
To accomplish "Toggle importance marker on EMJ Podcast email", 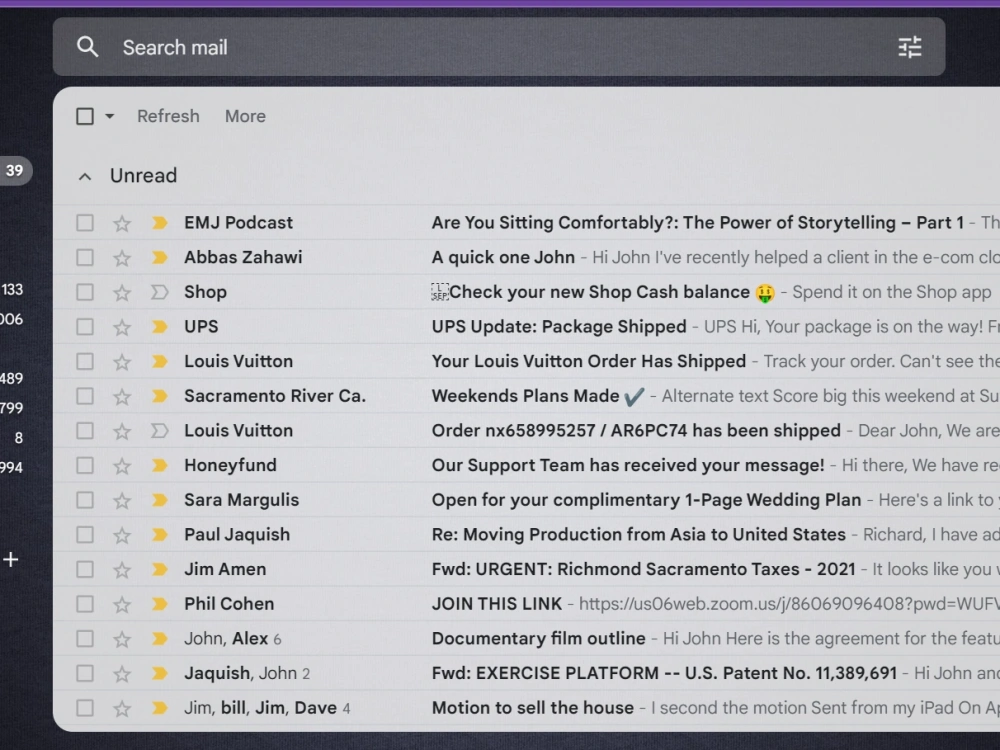I will (x=159, y=223).
